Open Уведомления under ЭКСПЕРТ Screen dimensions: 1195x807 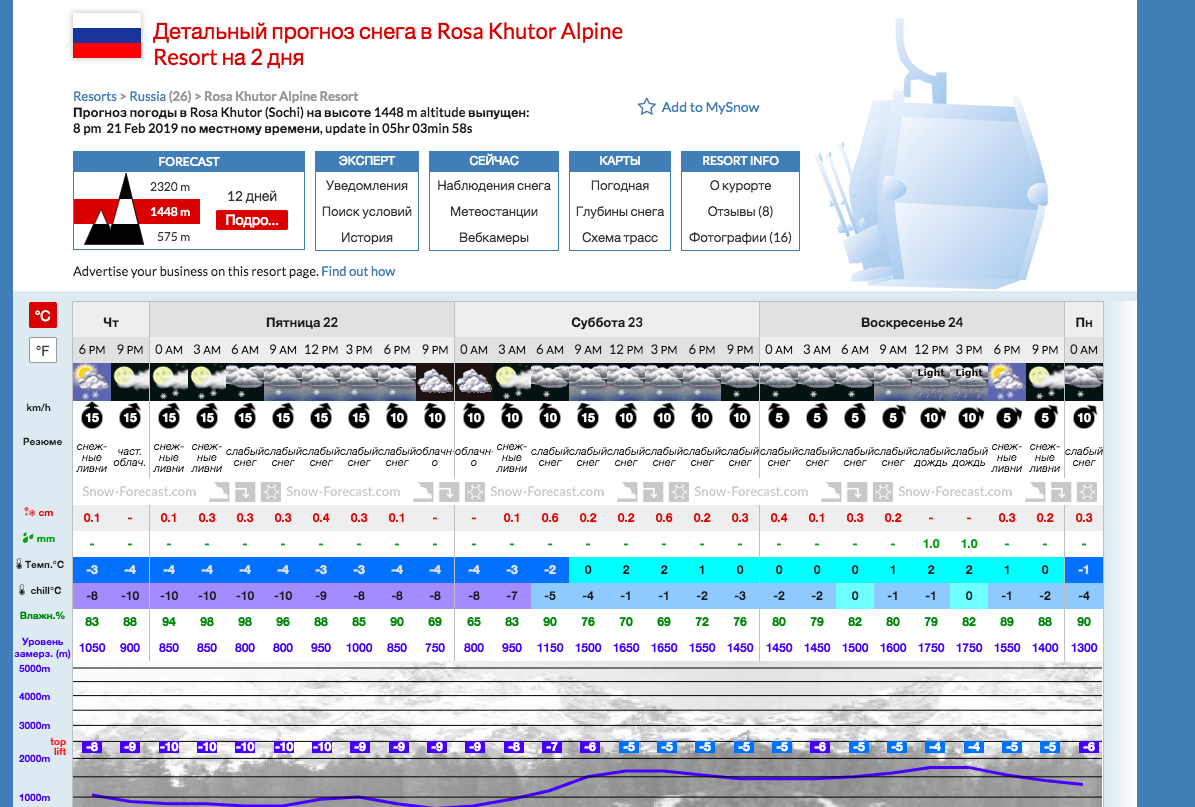click(367, 185)
